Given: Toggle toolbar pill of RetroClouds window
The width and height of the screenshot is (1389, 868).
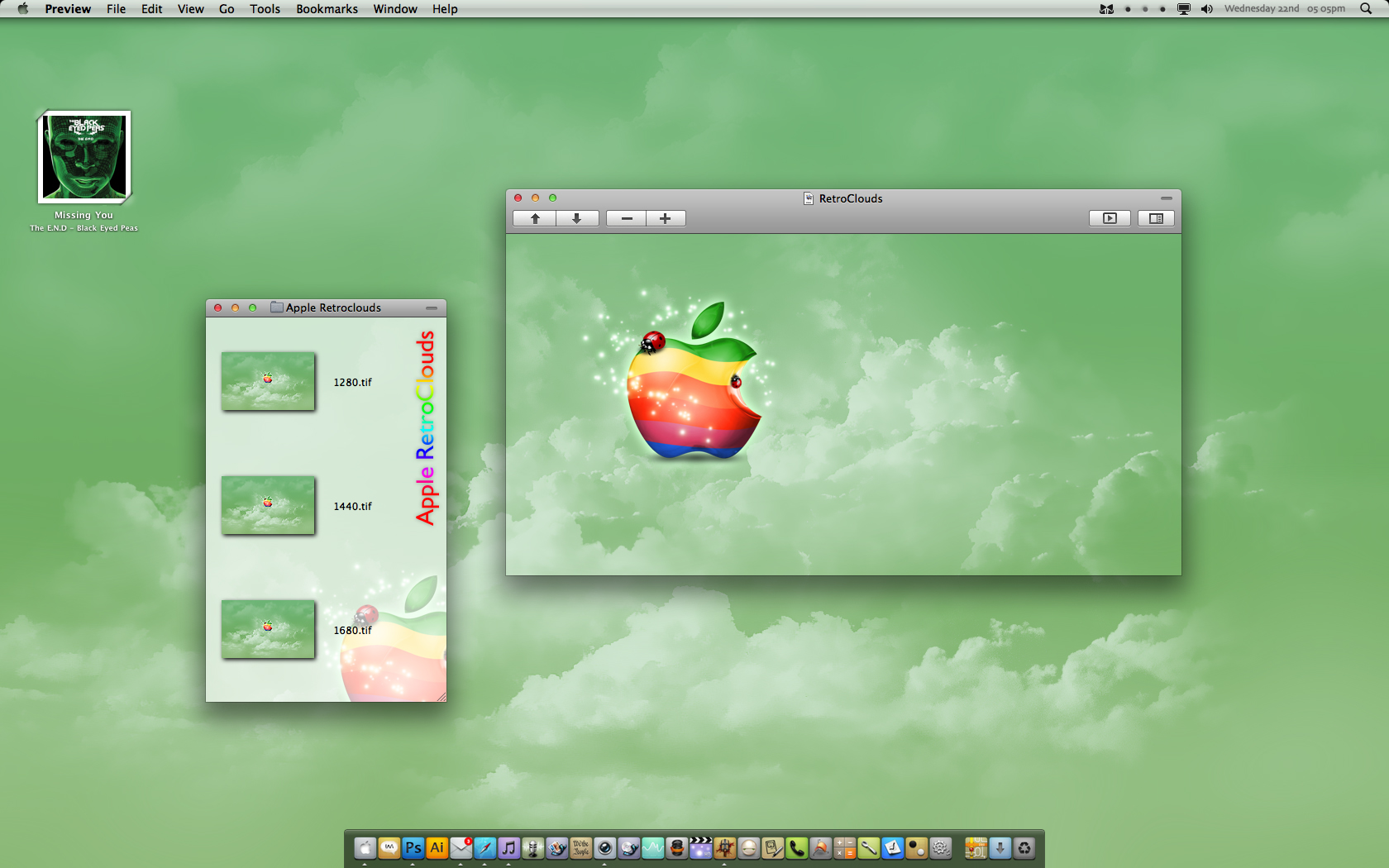Looking at the screenshot, I should pyautogui.click(x=1166, y=198).
